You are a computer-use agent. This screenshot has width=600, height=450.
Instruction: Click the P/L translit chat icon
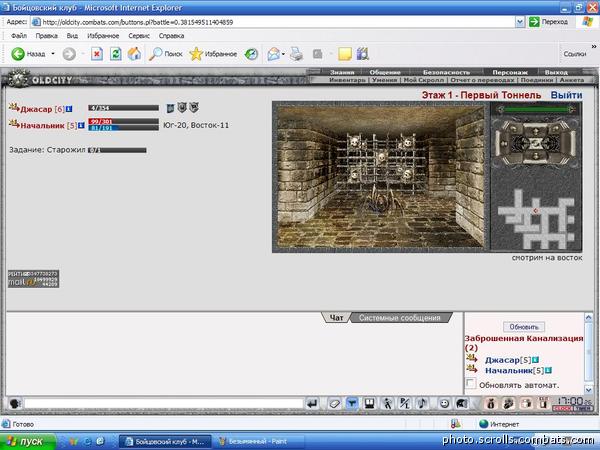click(405, 403)
